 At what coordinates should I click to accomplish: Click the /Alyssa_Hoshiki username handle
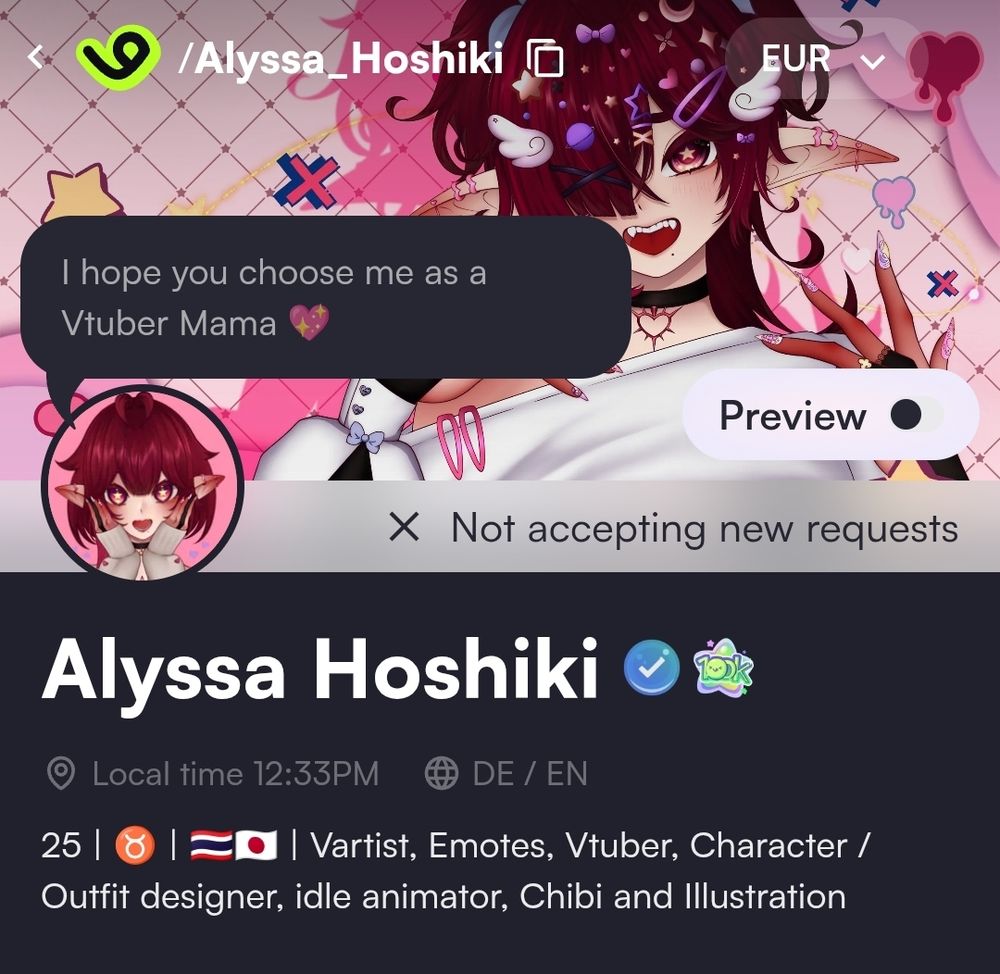click(x=341, y=58)
